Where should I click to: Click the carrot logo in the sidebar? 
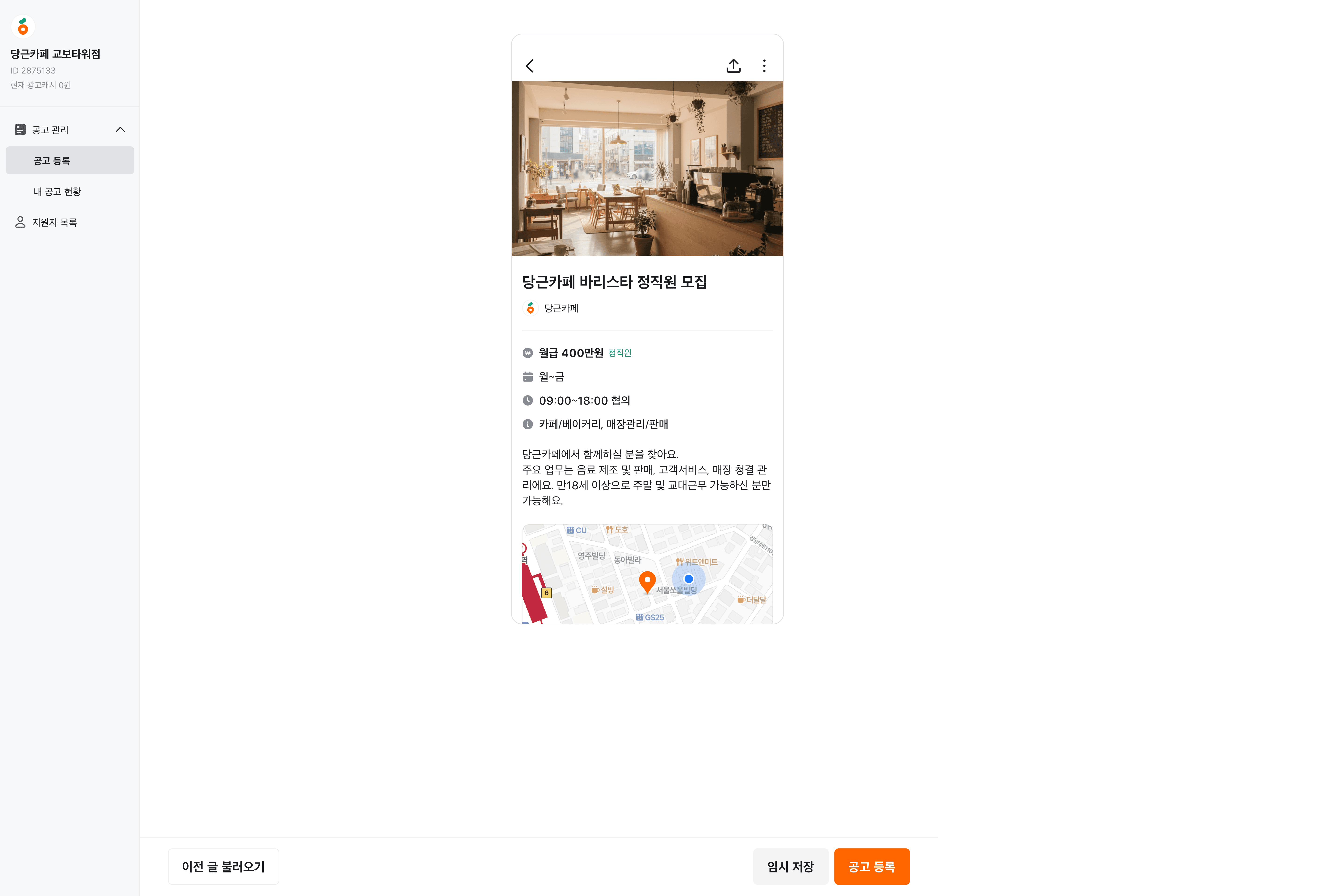(x=23, y=26)
